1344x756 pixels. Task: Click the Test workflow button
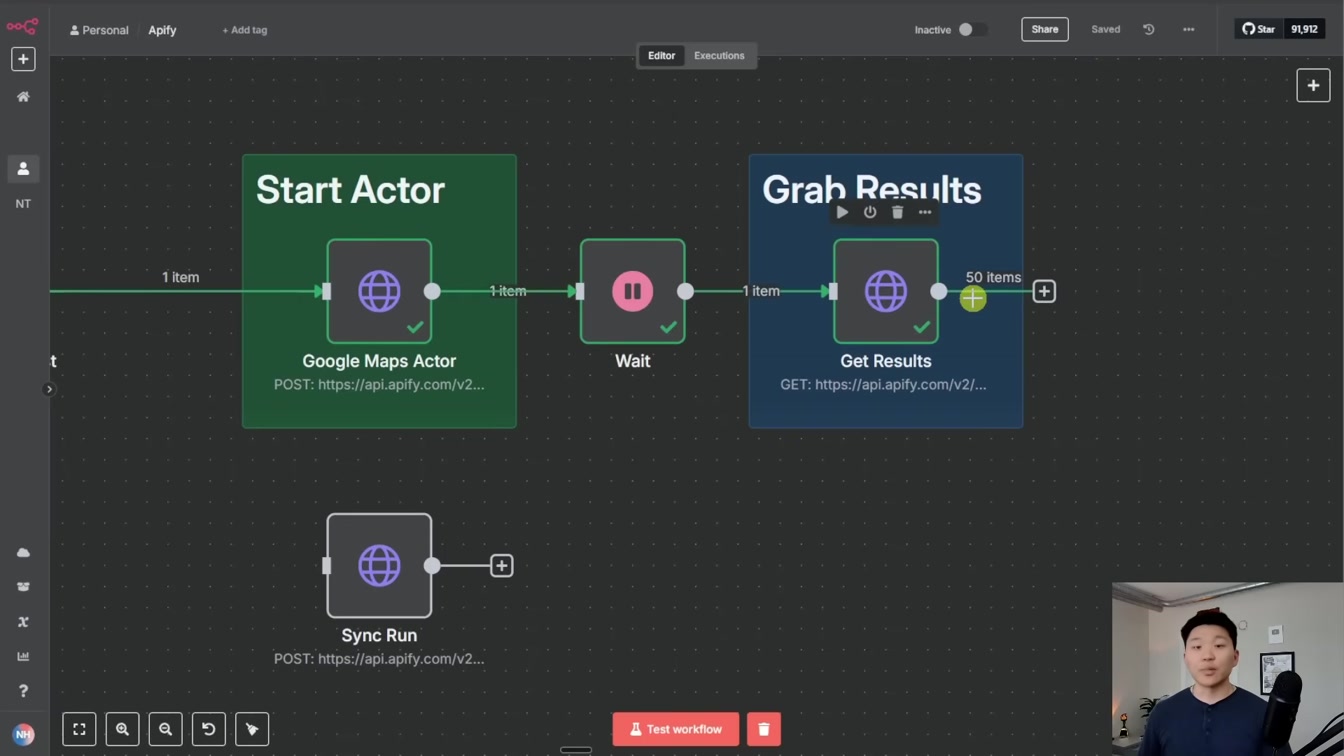(676, 729)
